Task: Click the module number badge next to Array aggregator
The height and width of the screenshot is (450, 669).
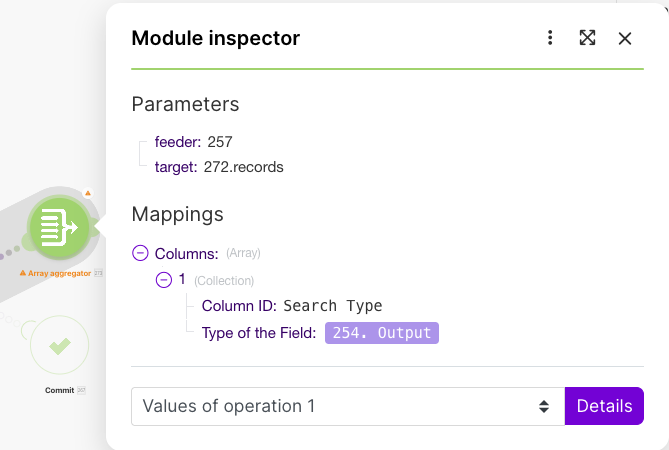Action: pyautogui.click(x=98, y=272)
